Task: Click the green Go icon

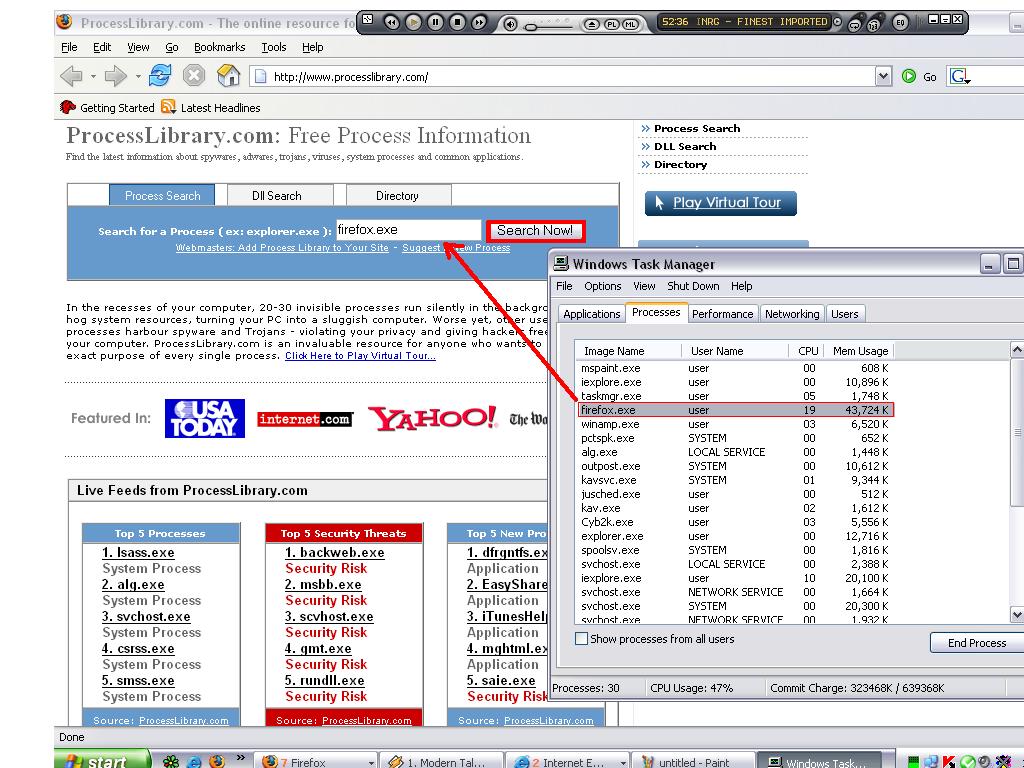Action: coord(909,76)
